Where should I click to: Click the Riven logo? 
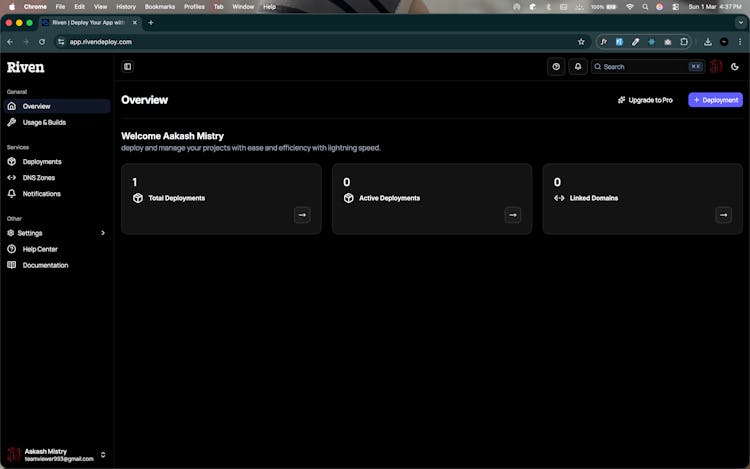tap(25, 67)
